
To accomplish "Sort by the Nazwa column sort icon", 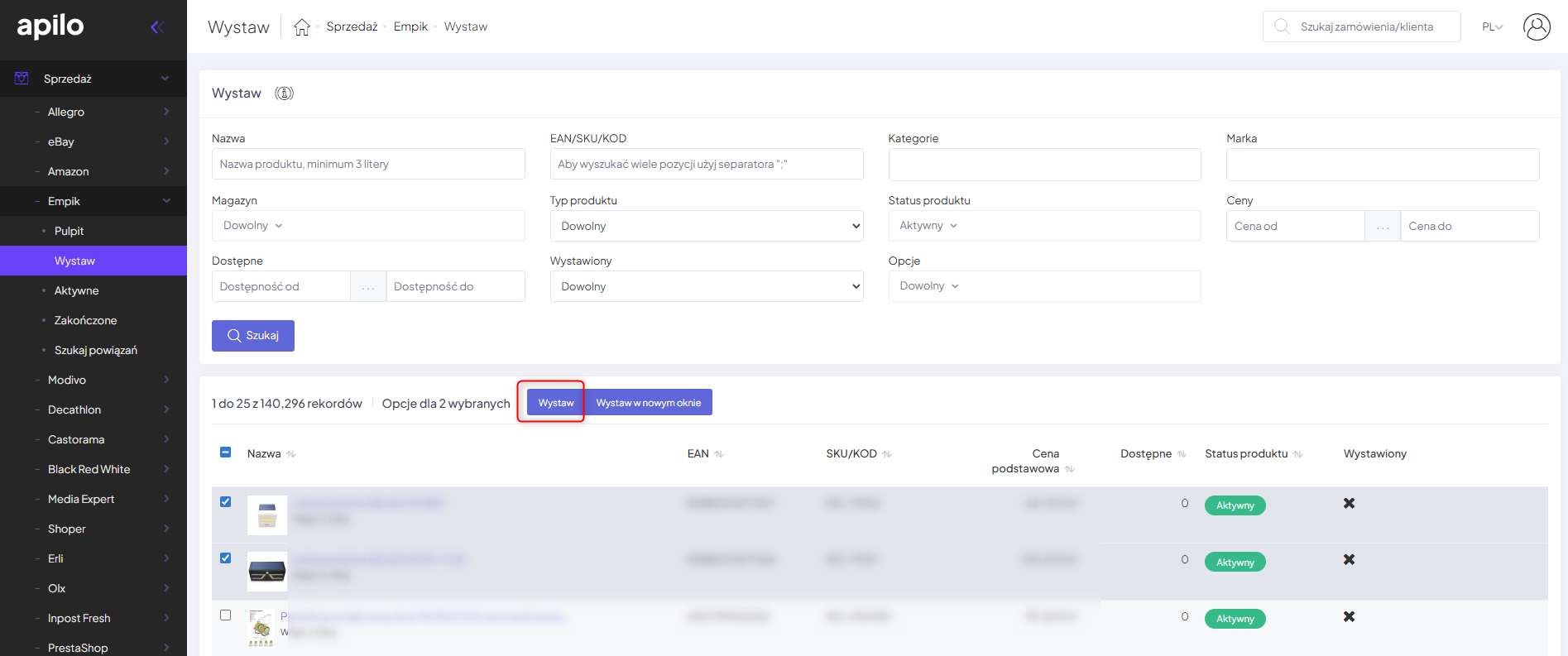I will point(291,454).
